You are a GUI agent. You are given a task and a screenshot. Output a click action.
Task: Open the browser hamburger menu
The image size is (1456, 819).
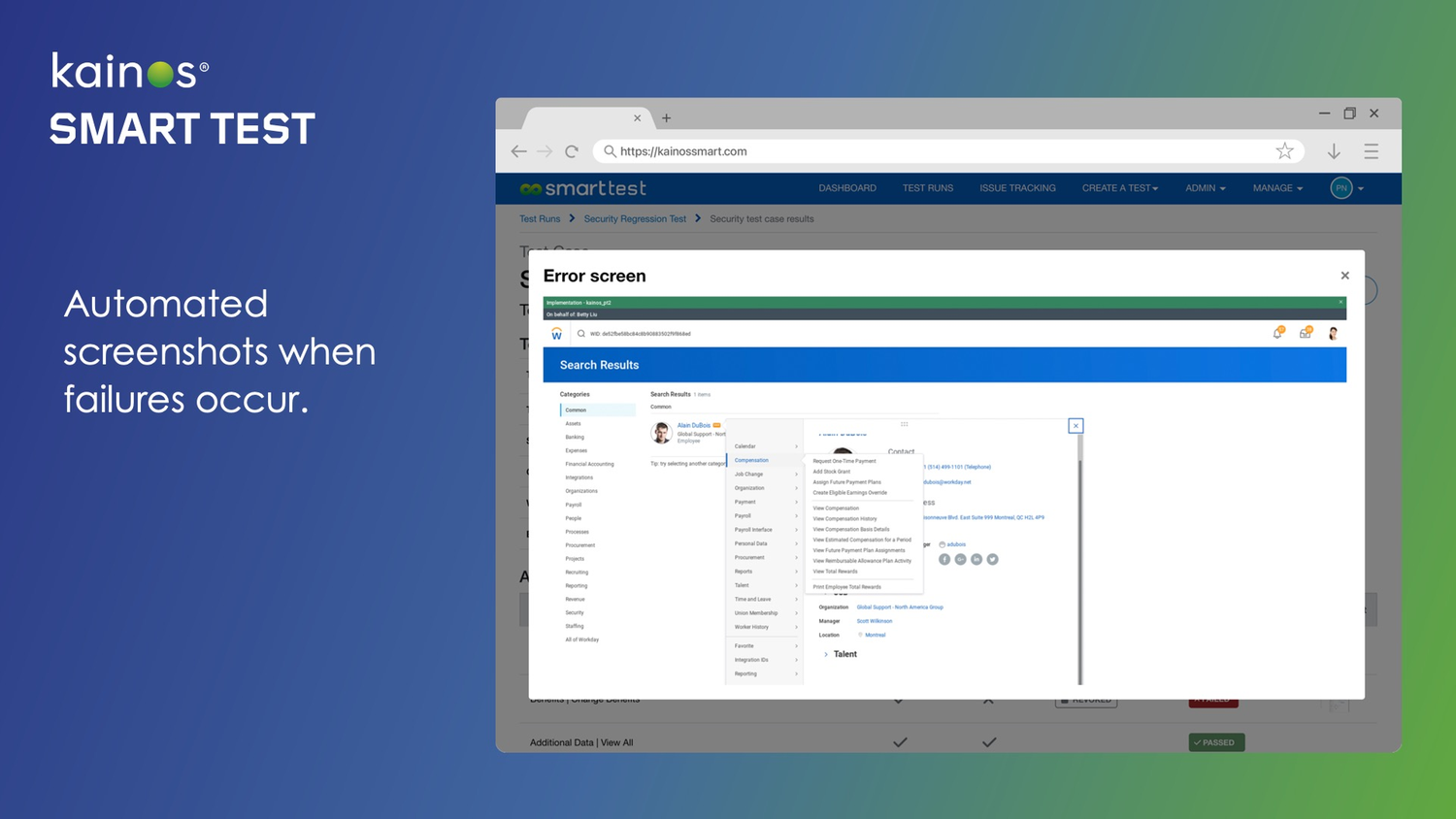[1371, 151]
